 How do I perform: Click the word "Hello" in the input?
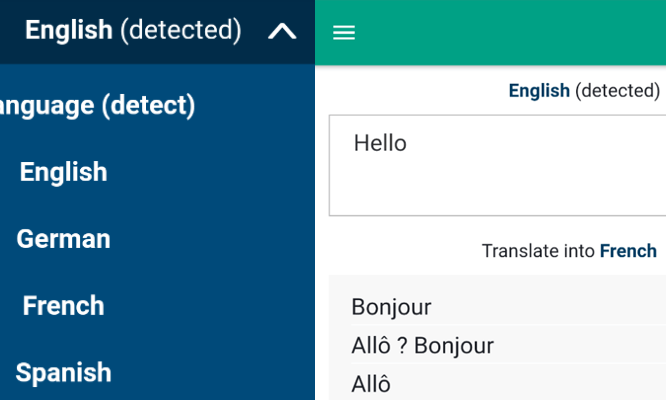point(380,143)
